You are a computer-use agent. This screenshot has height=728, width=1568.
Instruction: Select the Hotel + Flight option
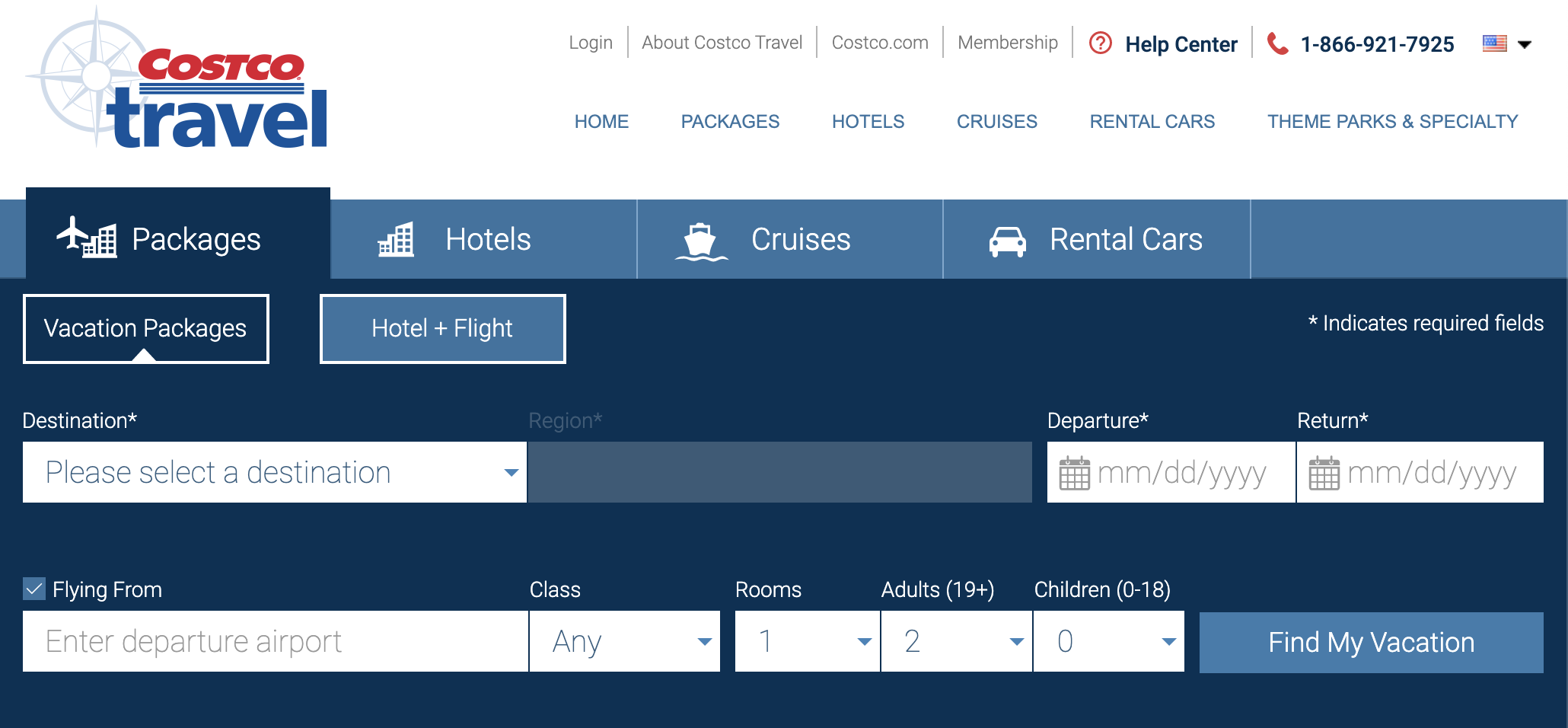[x=443, y=329]
